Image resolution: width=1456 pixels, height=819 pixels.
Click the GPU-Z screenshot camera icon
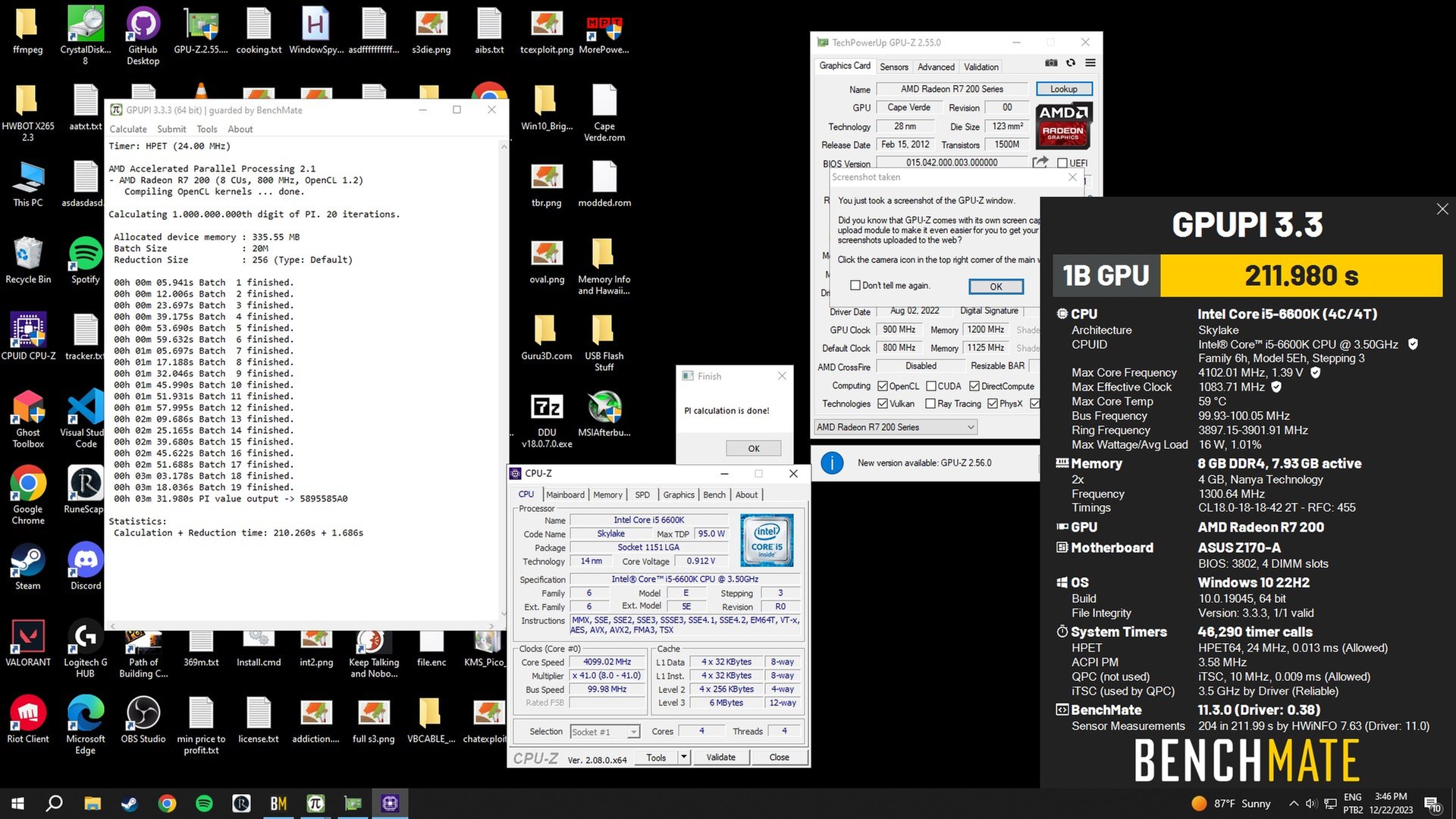(x=1051, y=63)
